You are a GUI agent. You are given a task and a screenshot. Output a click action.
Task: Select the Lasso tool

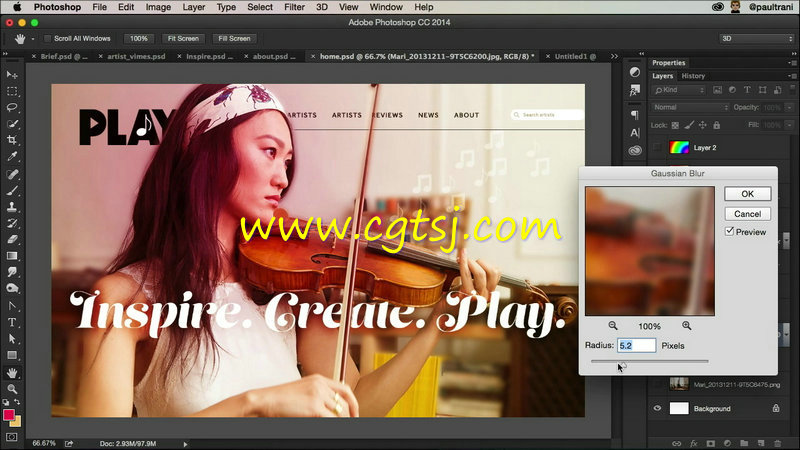click(x=12, y=108)
